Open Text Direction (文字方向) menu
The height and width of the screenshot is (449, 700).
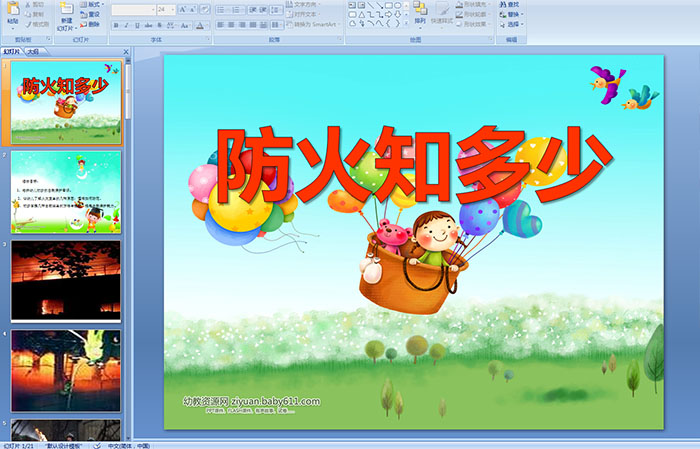(x=304, y=4)
